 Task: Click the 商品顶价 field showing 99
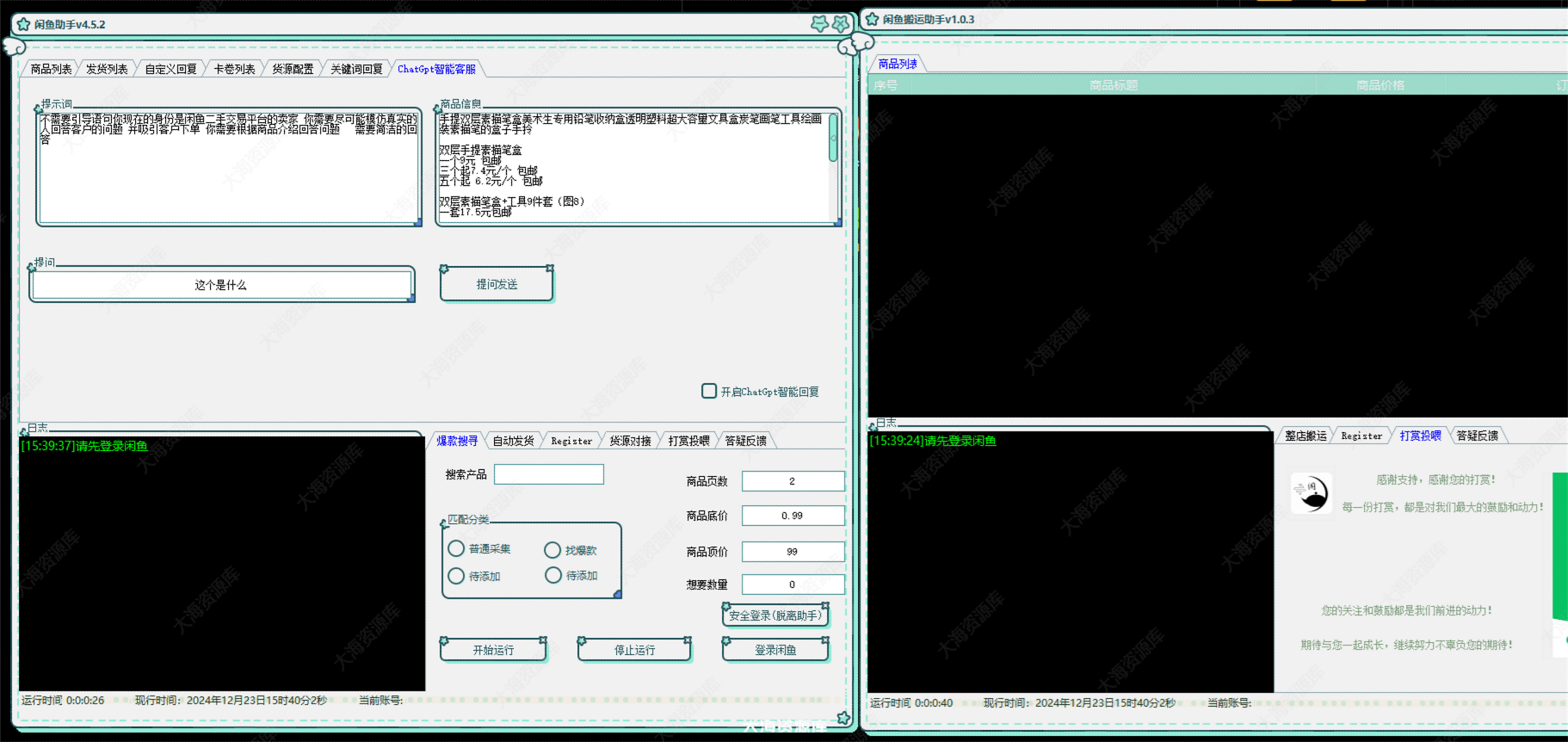793,552
